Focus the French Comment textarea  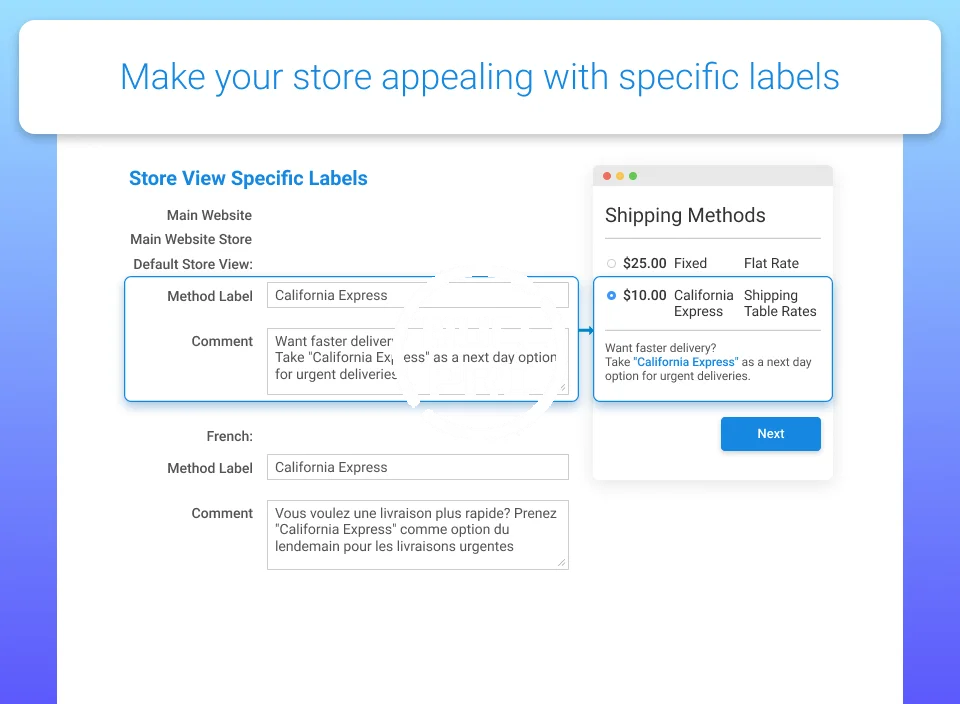click(417, 534)
